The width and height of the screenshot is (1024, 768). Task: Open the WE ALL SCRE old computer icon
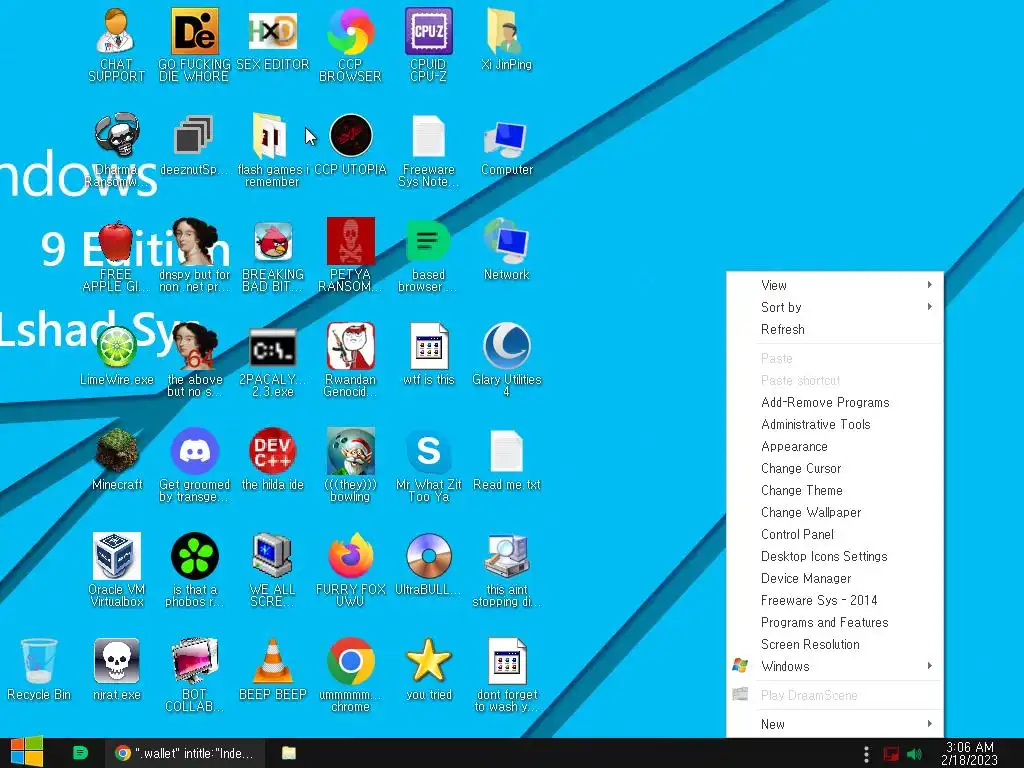tap(272, 571)
